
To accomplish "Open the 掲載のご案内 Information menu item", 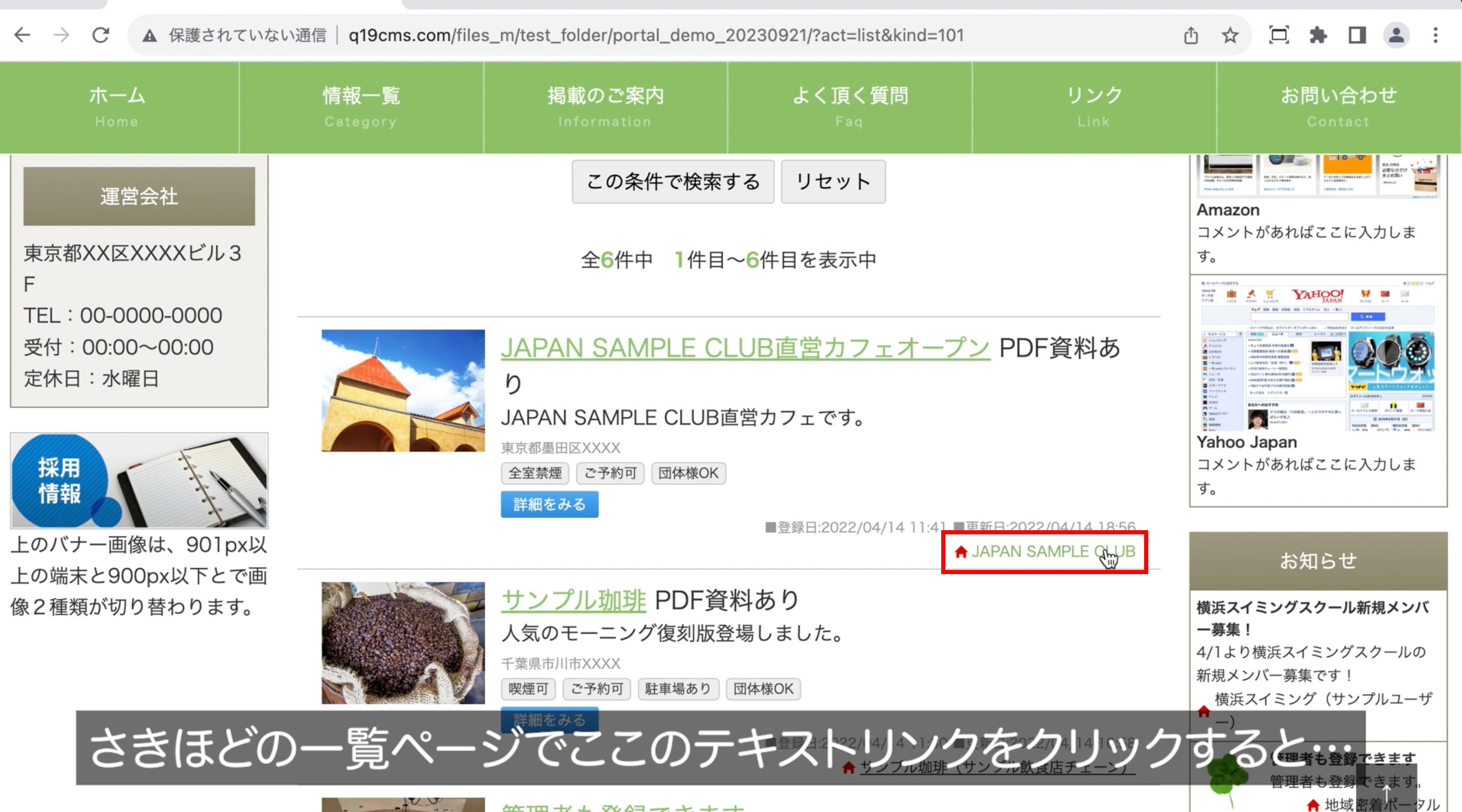I will click(x=605, y=107).
